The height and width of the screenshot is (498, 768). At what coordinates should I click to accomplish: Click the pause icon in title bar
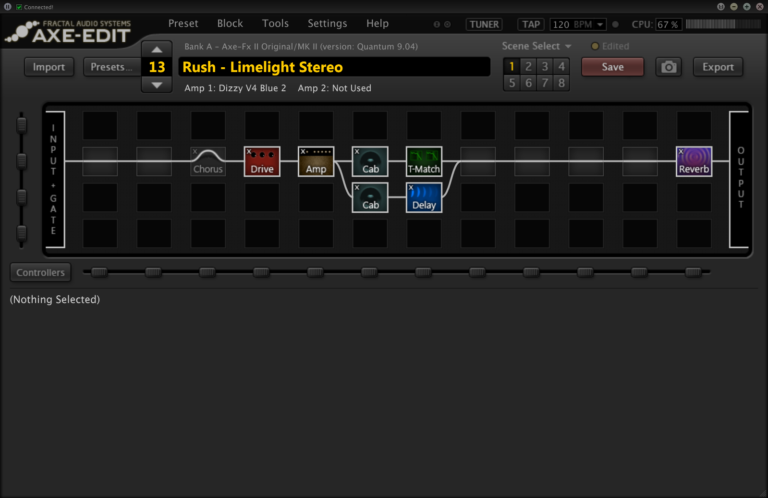pos(7,7)
